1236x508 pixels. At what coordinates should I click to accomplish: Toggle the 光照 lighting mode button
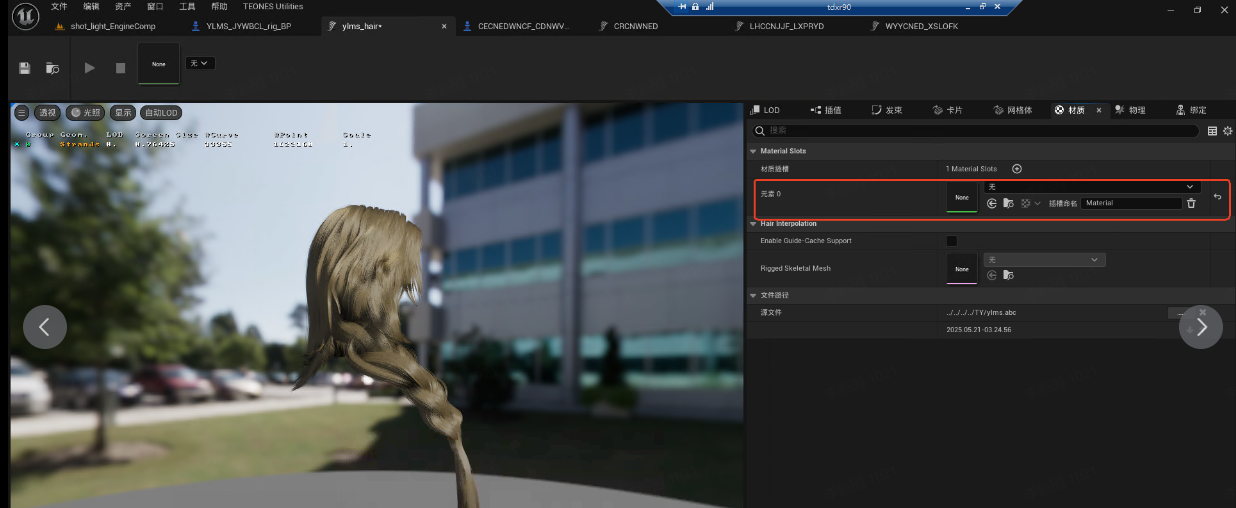[x=85, y=113]
